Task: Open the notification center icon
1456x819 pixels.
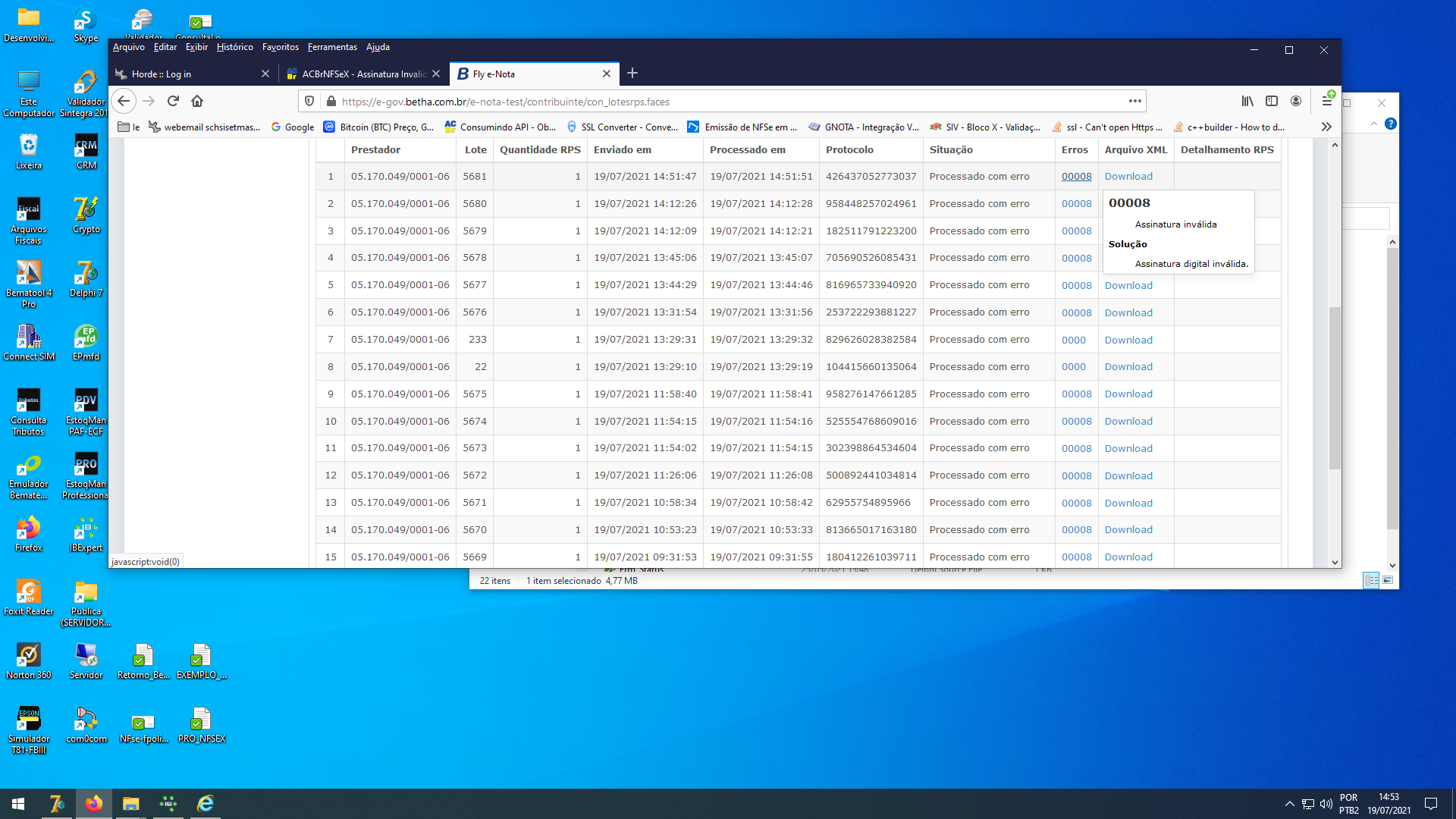Action: pyautogui.click(x=1431, y=804)
